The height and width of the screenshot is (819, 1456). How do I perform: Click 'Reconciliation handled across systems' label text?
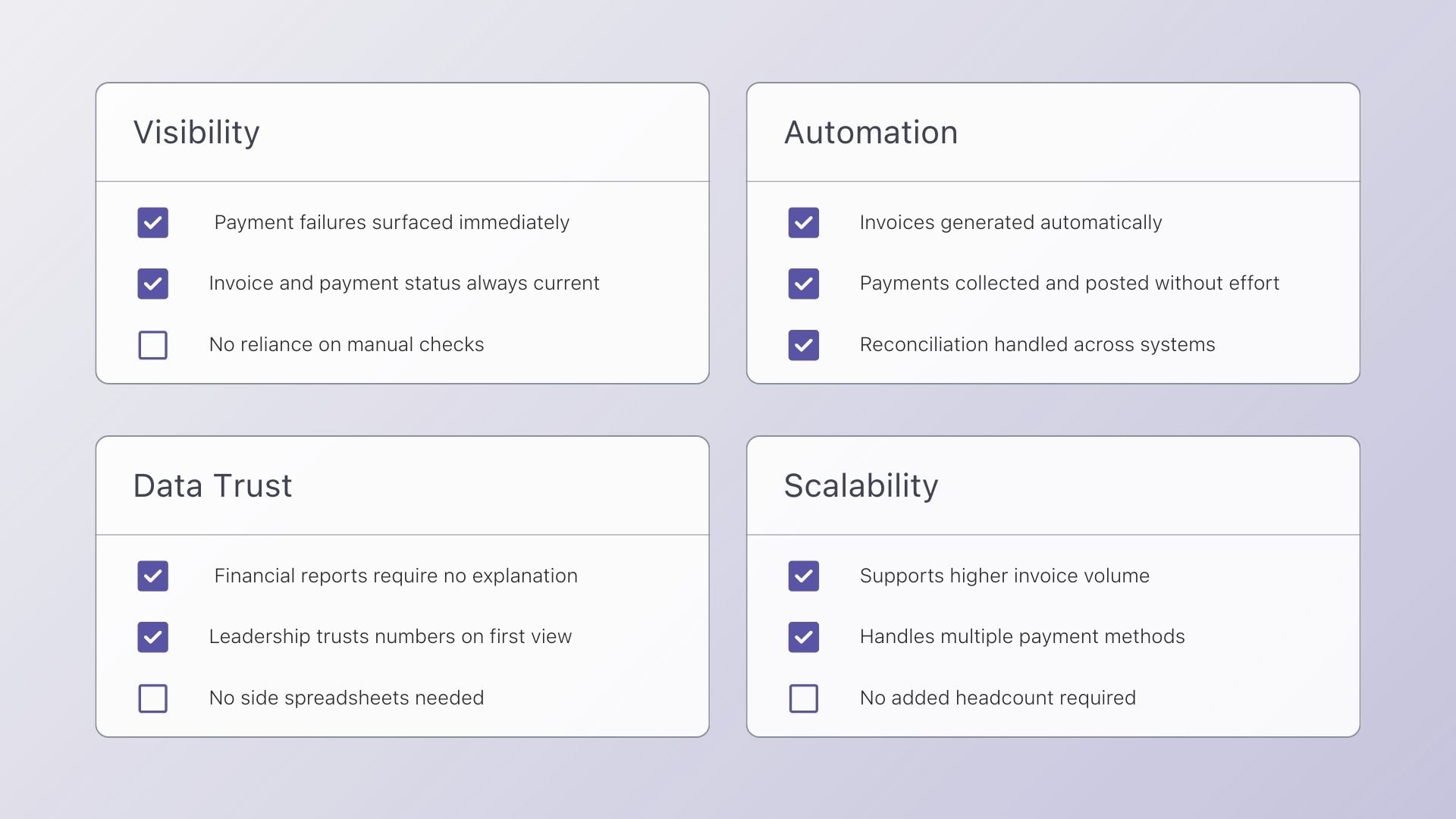point(1037,345)
